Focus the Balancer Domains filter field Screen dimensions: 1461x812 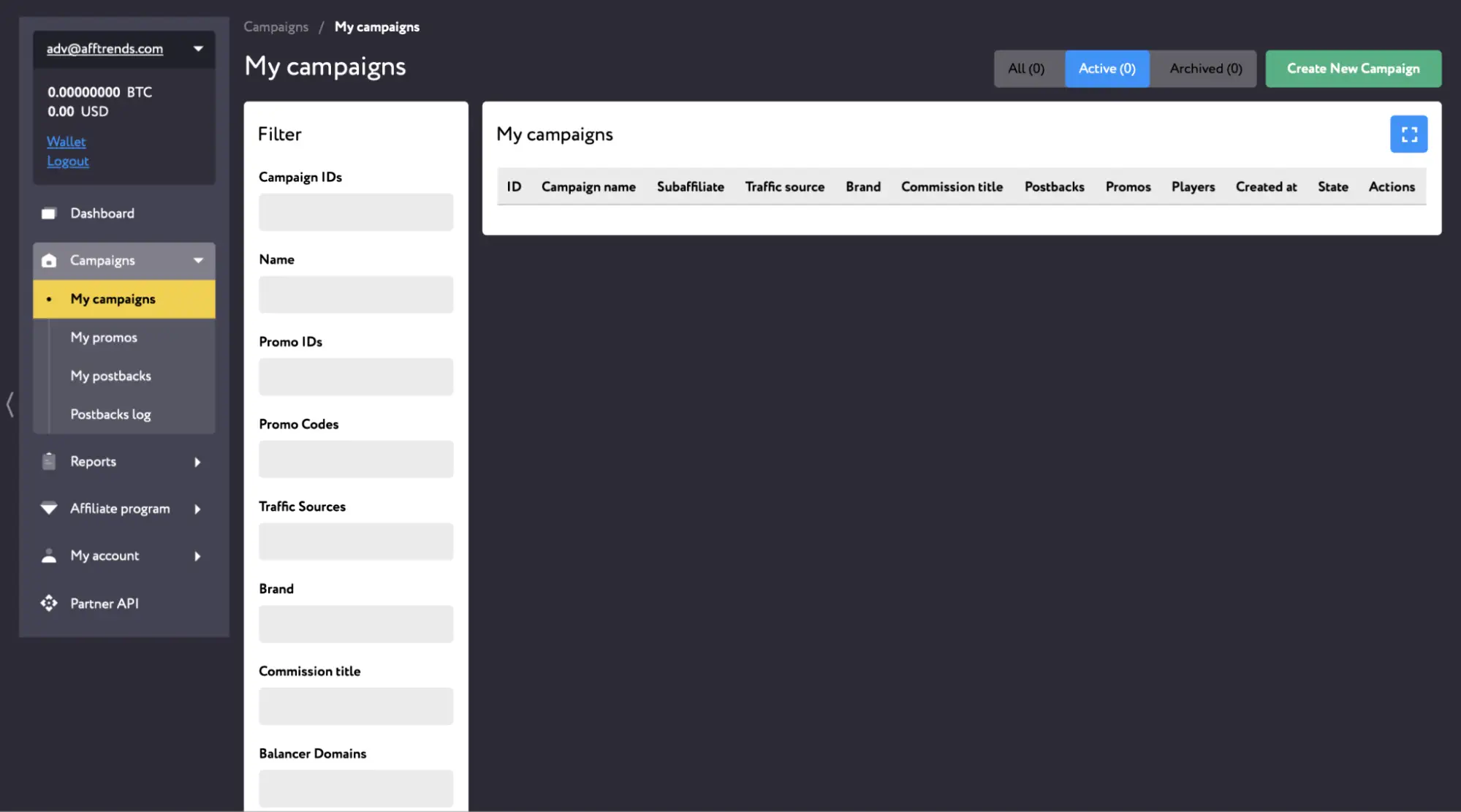point(356,789)
